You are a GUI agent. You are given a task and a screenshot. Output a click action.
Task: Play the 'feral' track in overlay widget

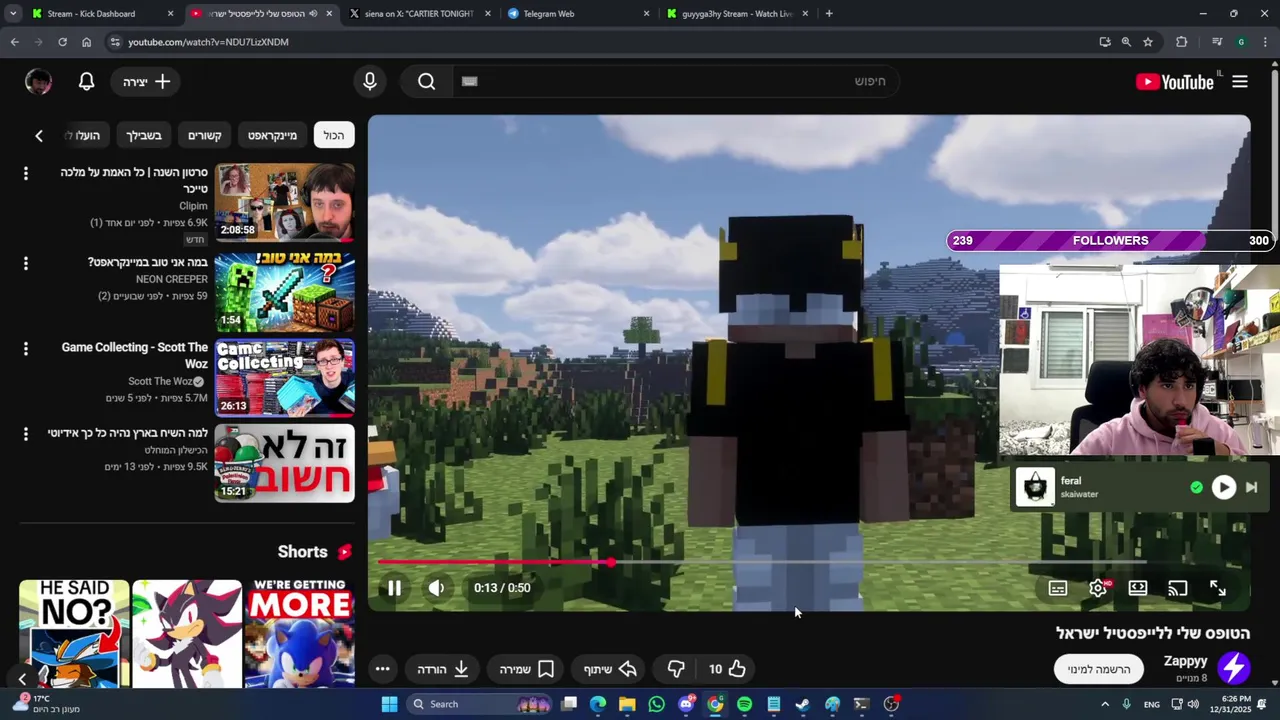(x=1224, y=487)
